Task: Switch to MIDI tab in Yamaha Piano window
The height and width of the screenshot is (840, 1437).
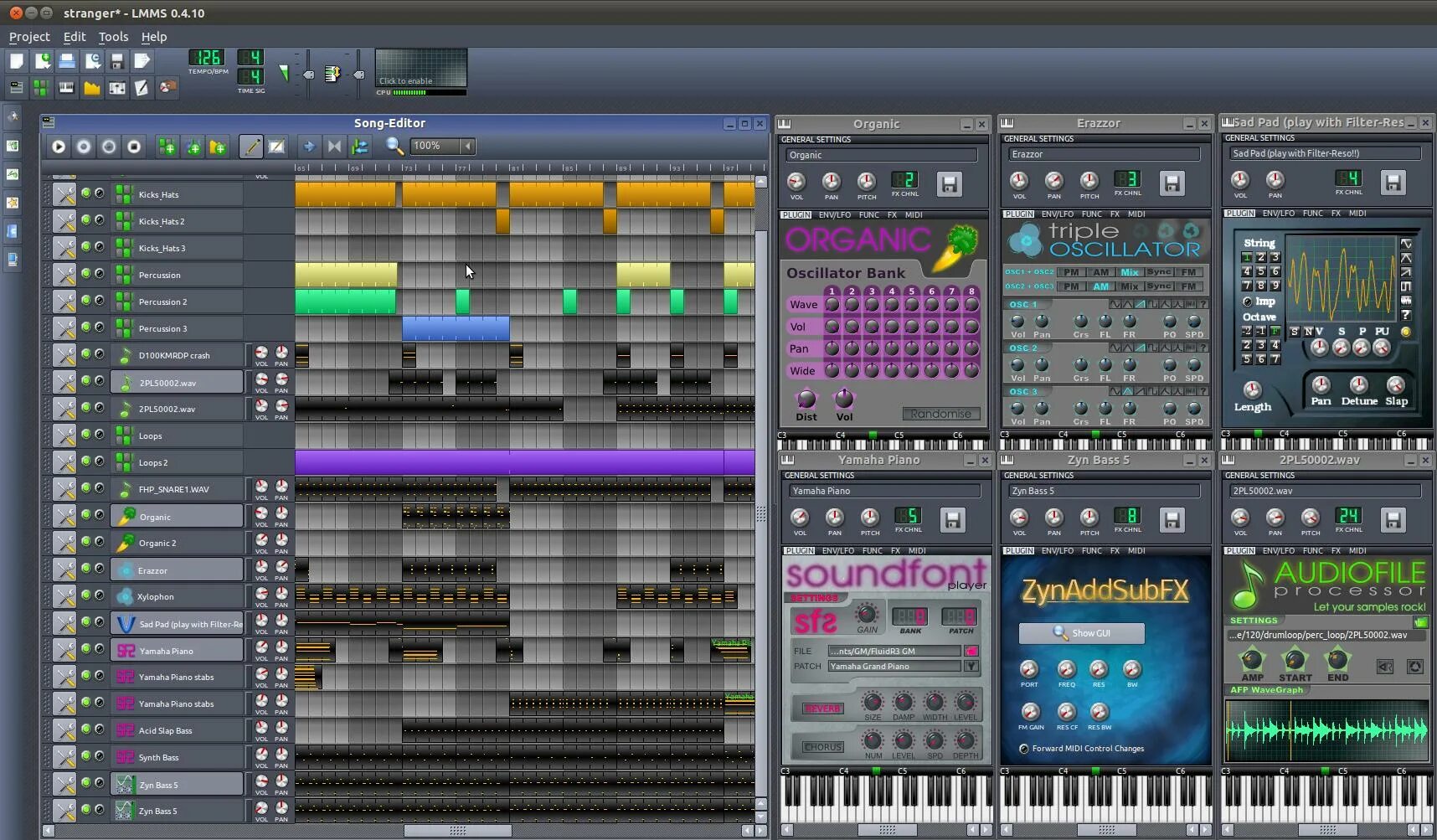Action: (x=917, y=551)
